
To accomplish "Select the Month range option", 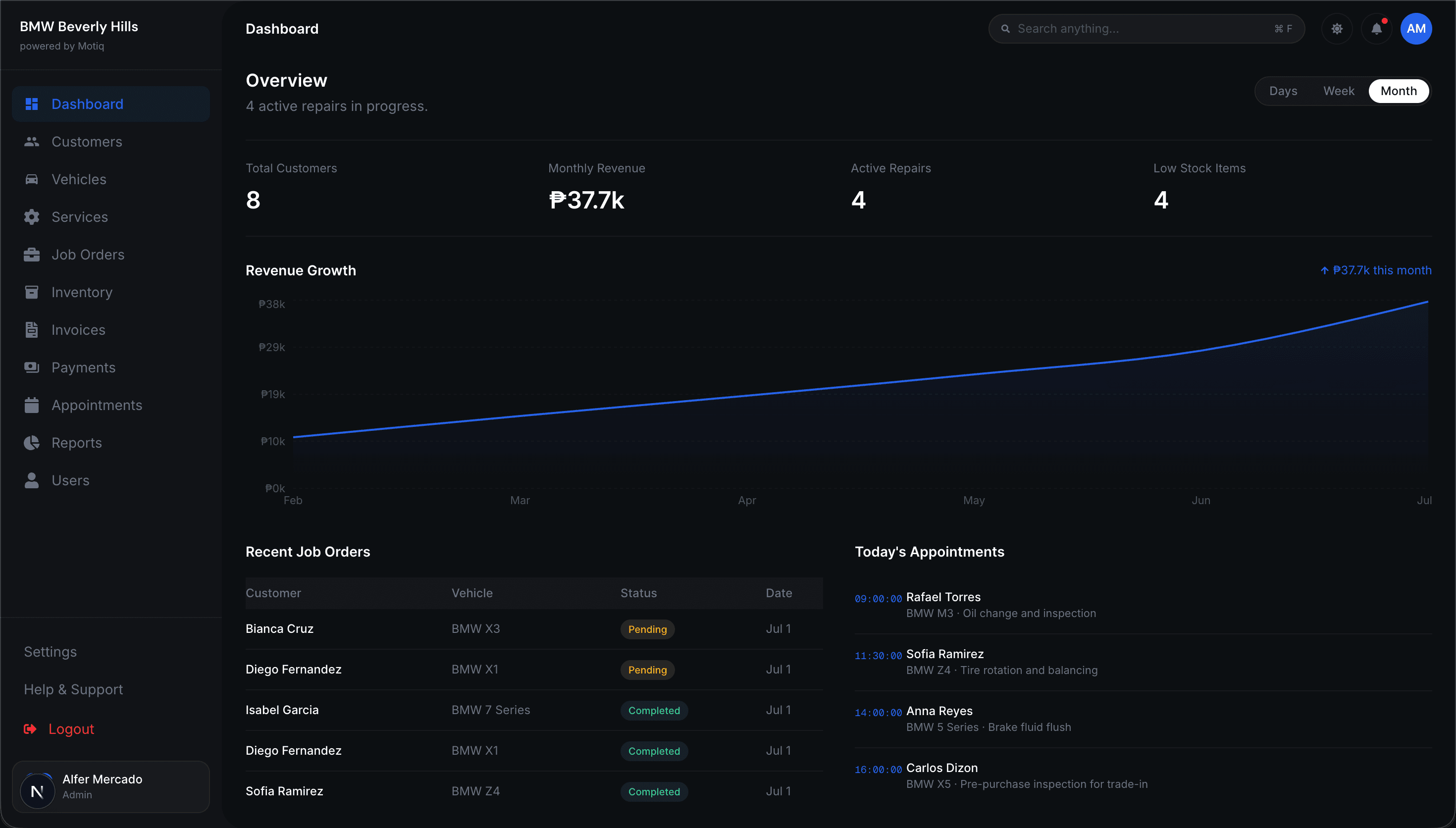I will point(1398,91).
